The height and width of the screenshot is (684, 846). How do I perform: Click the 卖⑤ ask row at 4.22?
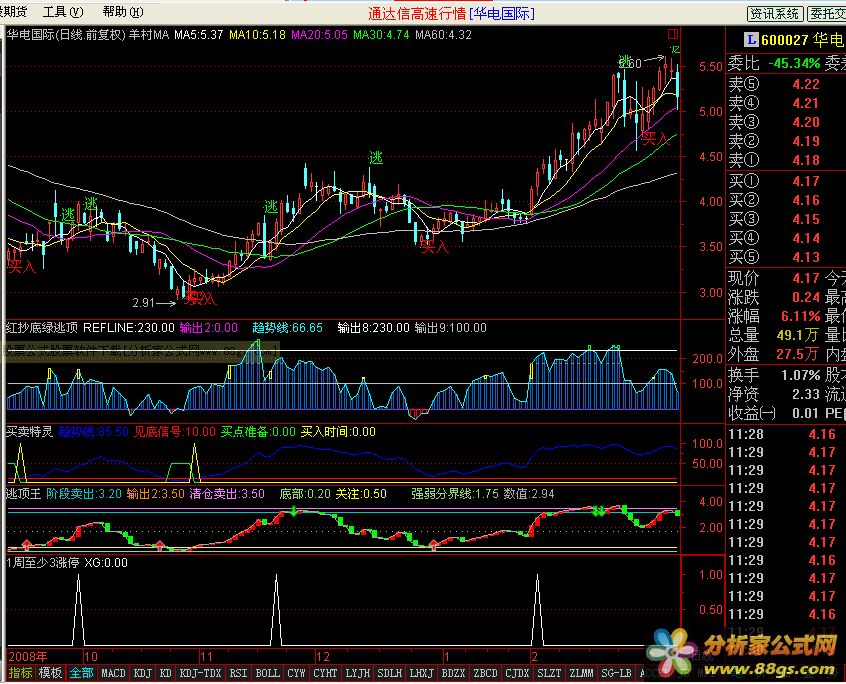coord(774,84)
